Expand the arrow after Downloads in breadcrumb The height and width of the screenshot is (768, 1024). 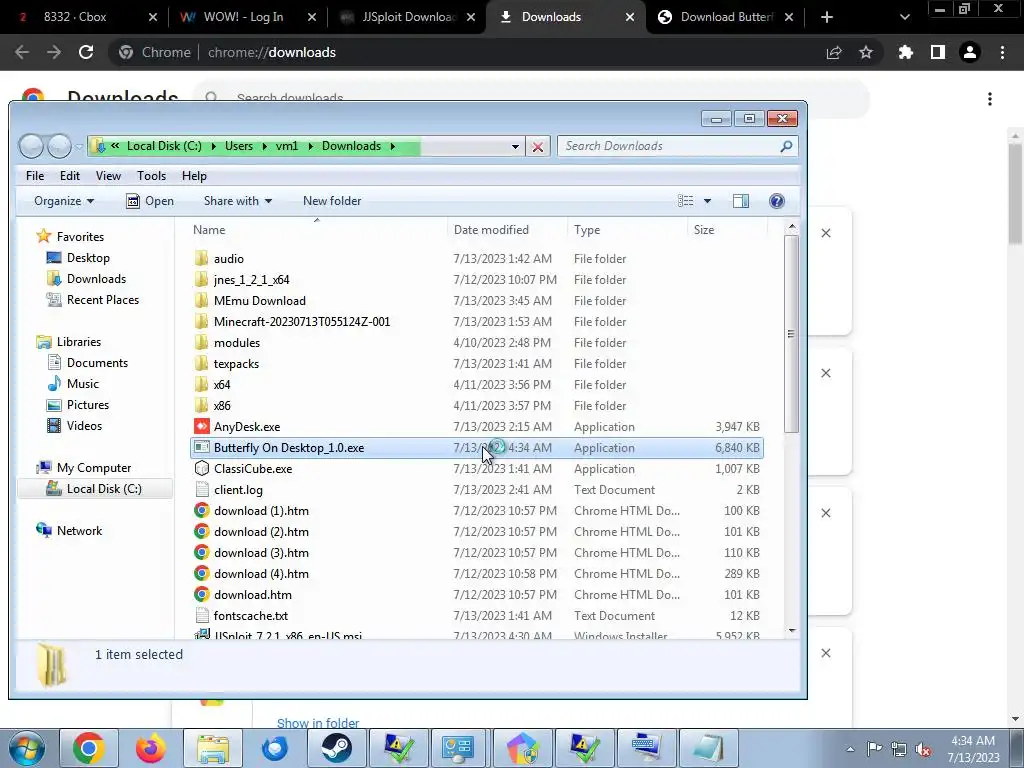392,146
